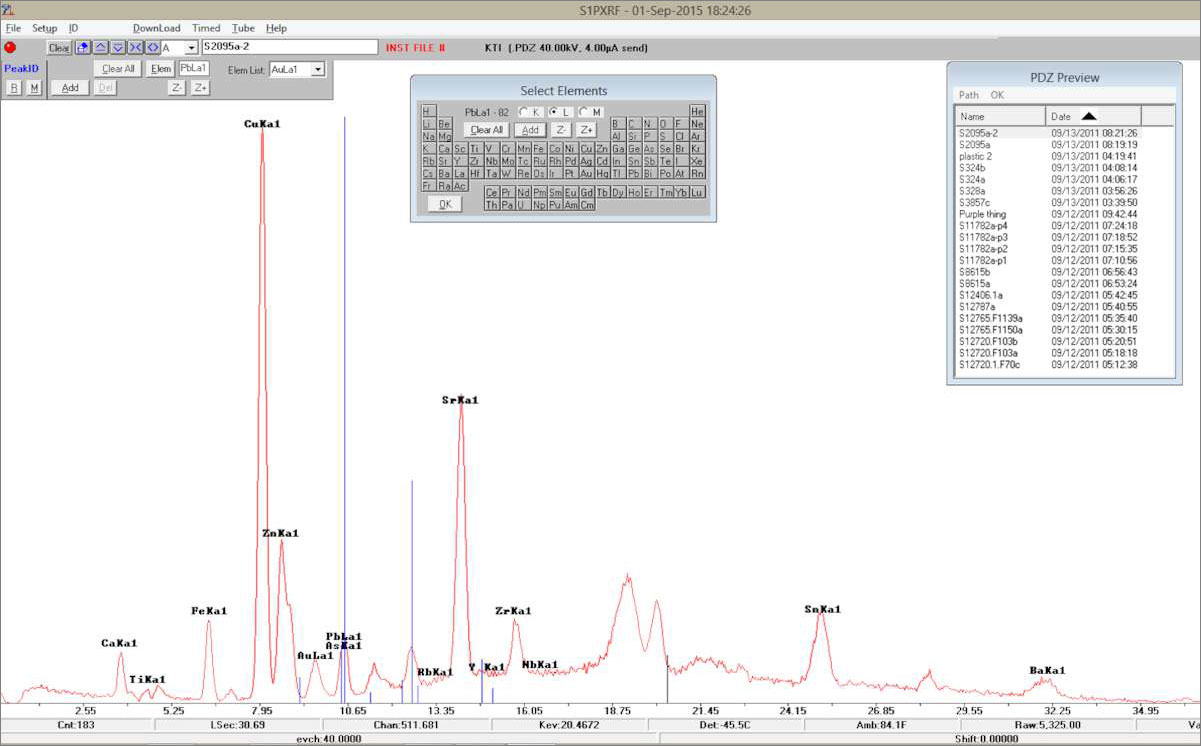This screenshot has height=746, width=1201.
Task: Select the K line radio button
Action: click(530, 112)
